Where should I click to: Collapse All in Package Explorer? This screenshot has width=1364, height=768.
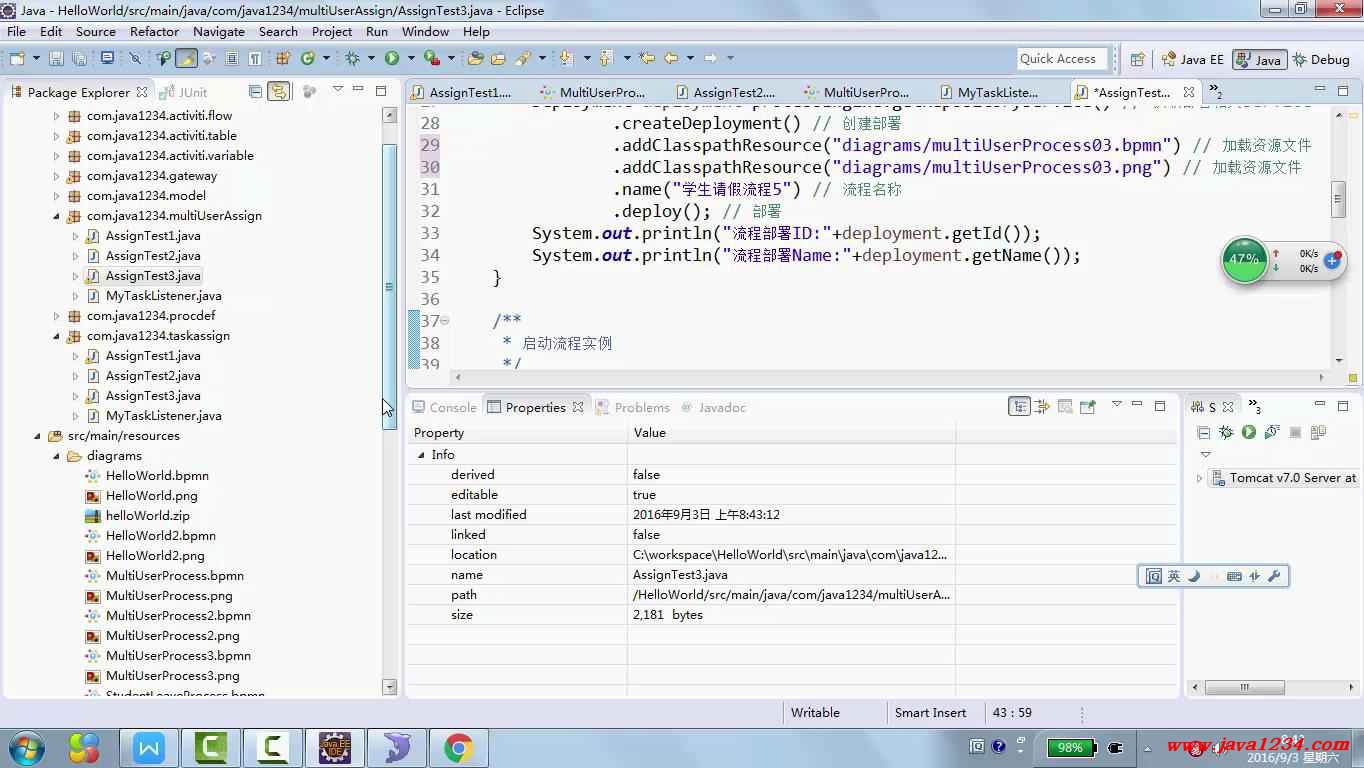[x=255, y=91]
